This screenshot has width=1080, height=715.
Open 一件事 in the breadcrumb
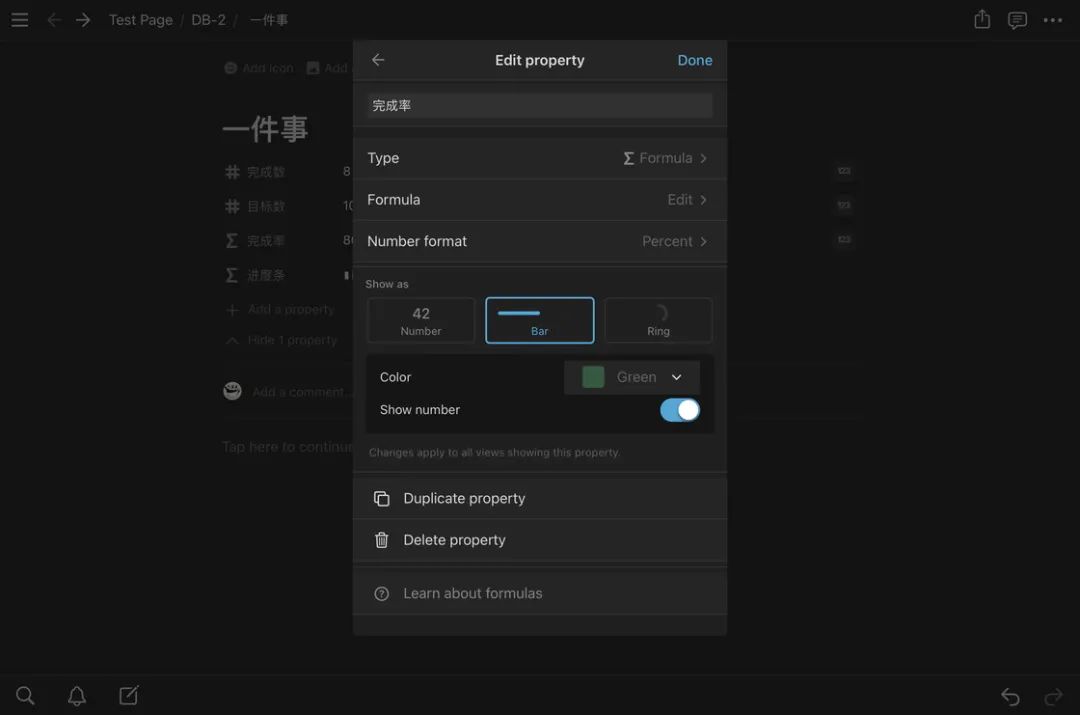[x=269, y=20]
